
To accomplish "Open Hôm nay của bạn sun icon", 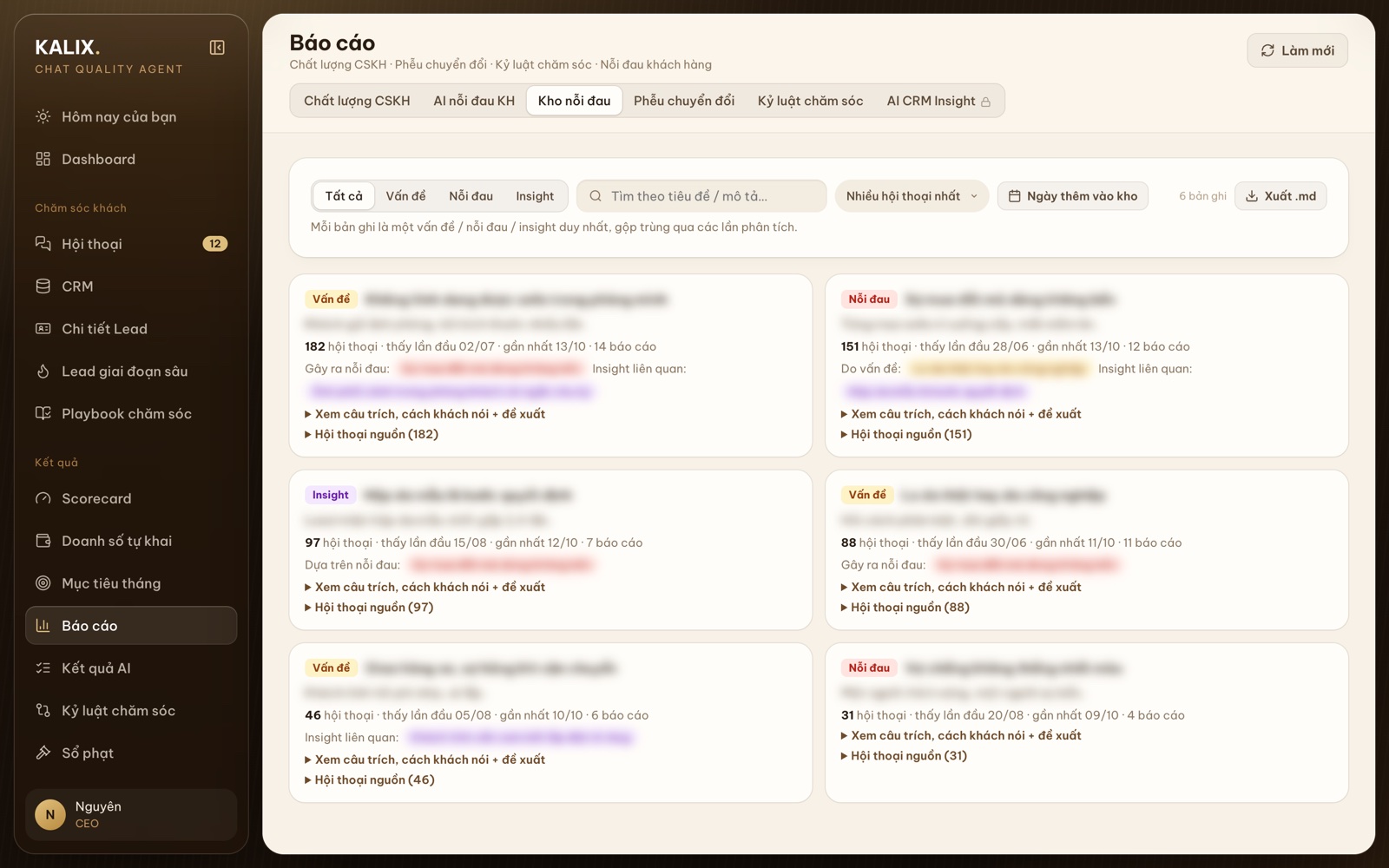I will click(x=43, y=116).
